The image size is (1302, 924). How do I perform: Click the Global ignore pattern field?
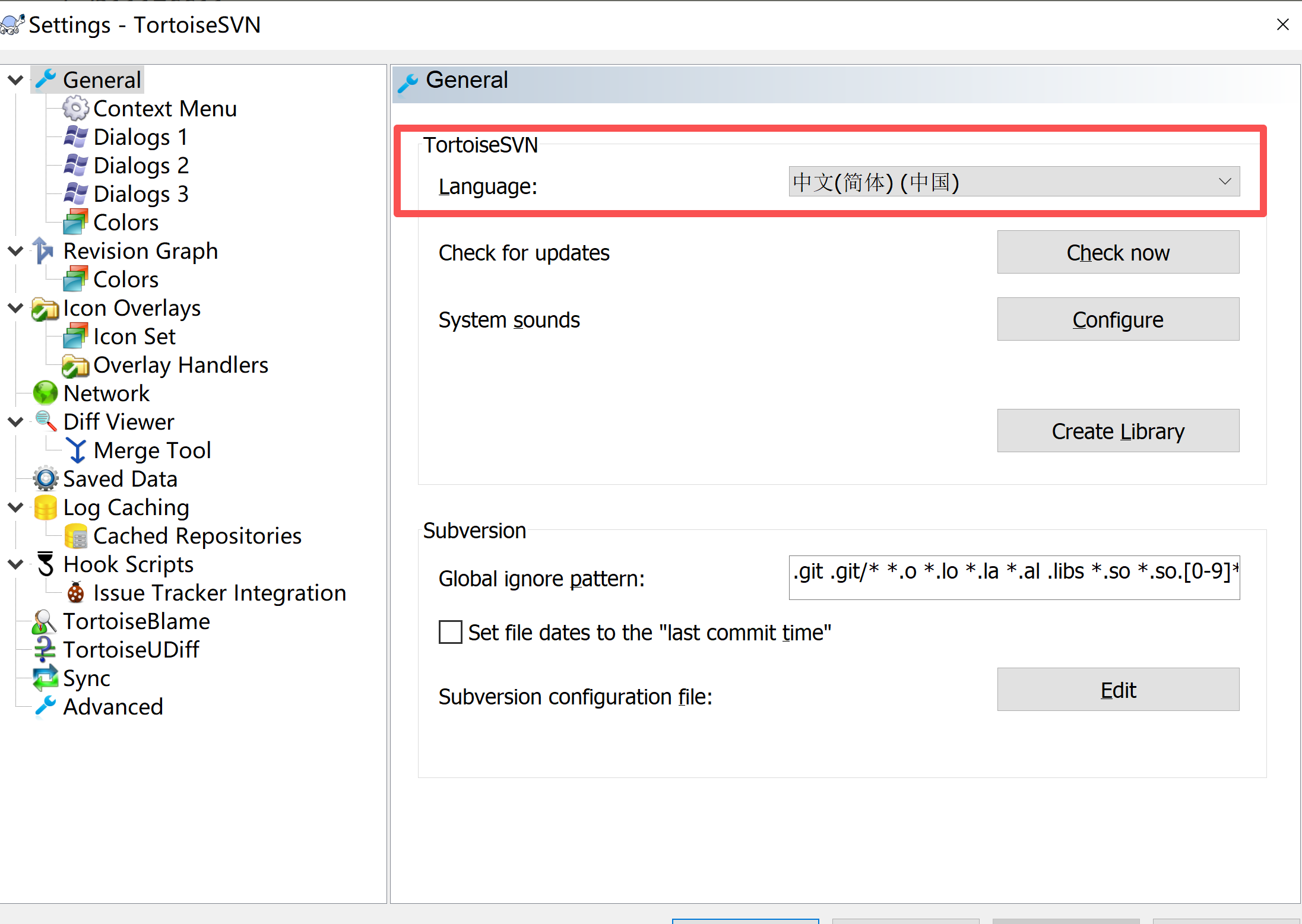tap(1013, 577)
